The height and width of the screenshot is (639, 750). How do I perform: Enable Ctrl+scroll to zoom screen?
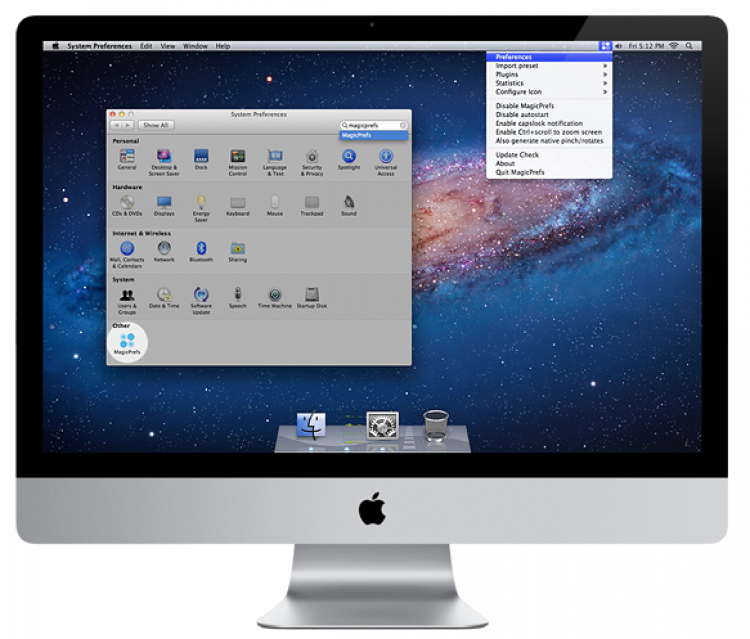coord(549,132)
